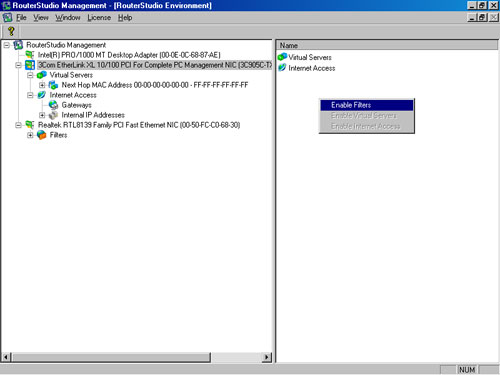Collapse the Realtek RTL8139 NIC node
This screenshot has width=500, height=375.
click(x=19, y=125)
